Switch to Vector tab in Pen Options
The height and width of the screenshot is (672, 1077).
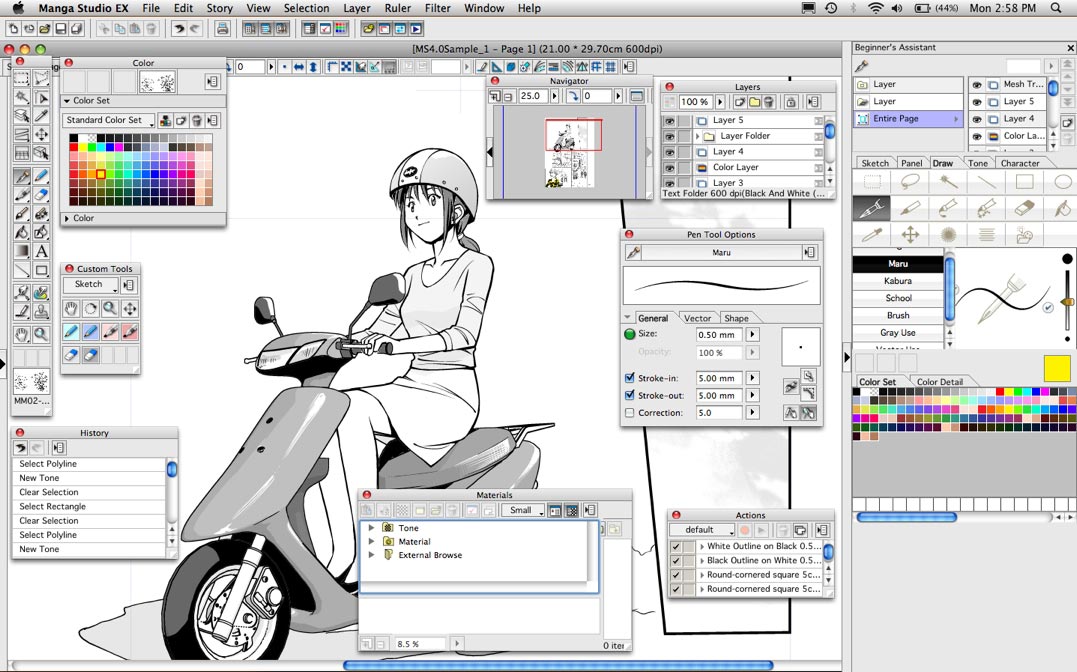click(x=697, y=318)
